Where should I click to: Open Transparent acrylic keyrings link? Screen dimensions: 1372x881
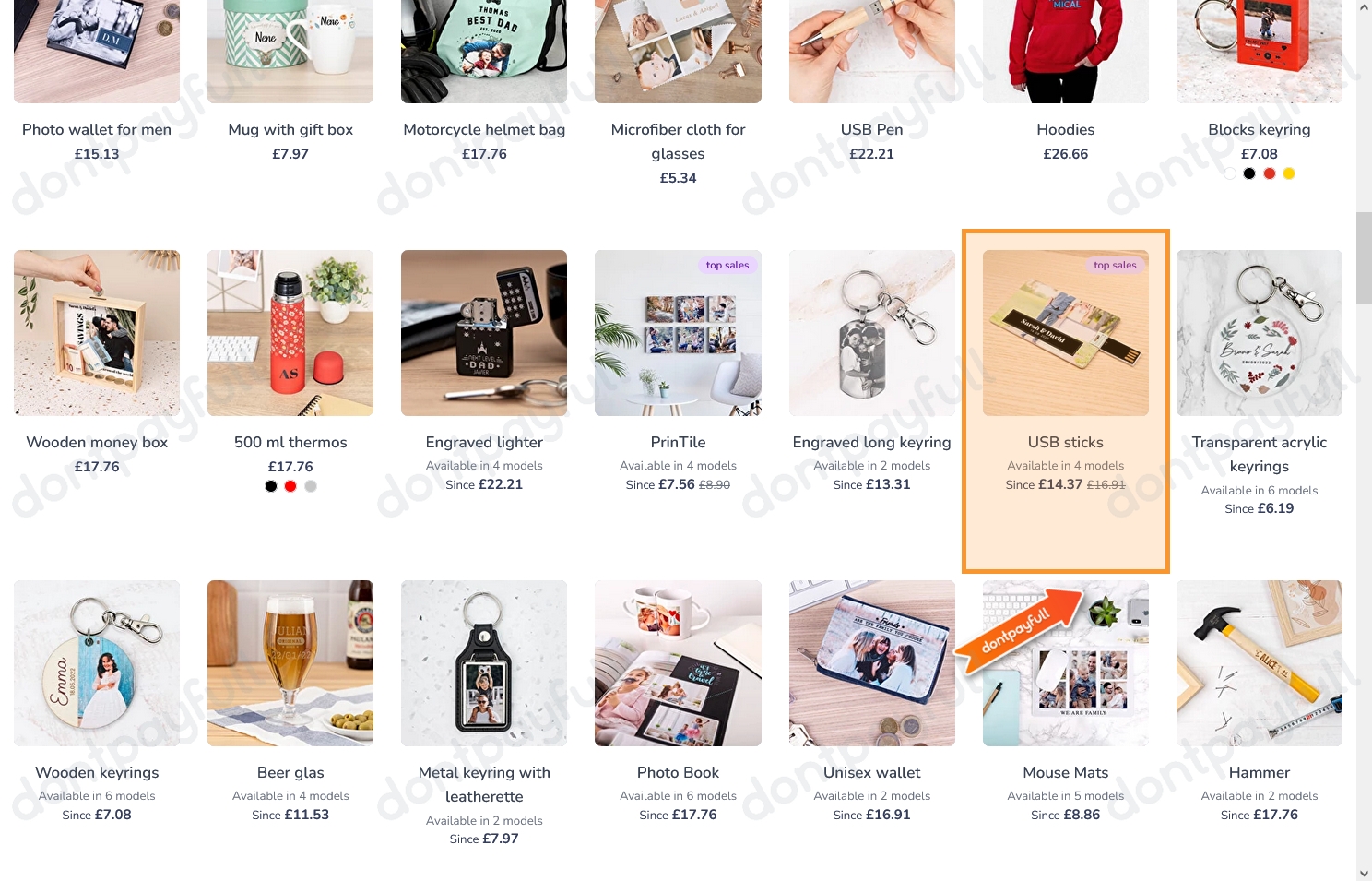pos(1260,455)
